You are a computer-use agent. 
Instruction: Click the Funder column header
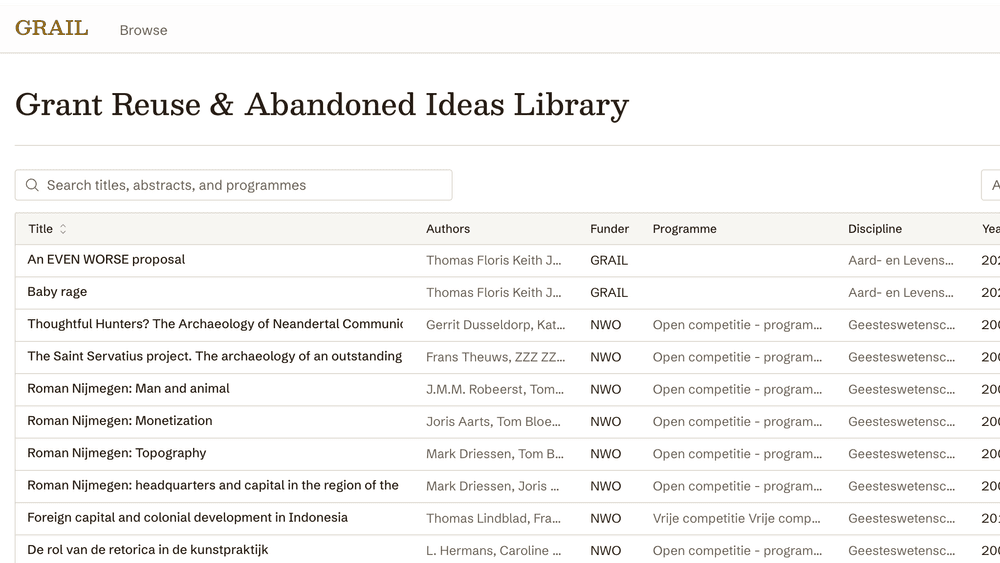point(609,229)
